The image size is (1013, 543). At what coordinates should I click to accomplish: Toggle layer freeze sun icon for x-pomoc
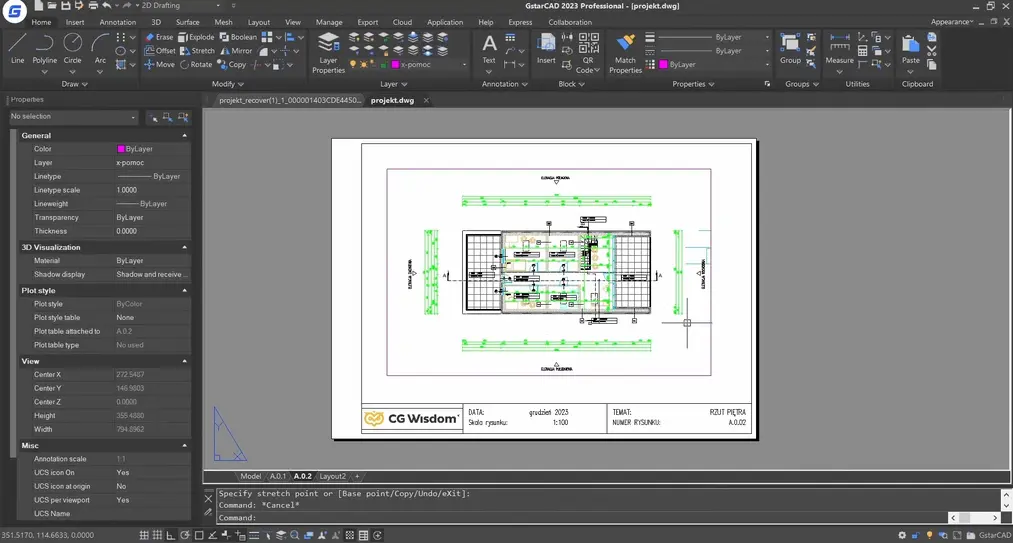point(364,65)
